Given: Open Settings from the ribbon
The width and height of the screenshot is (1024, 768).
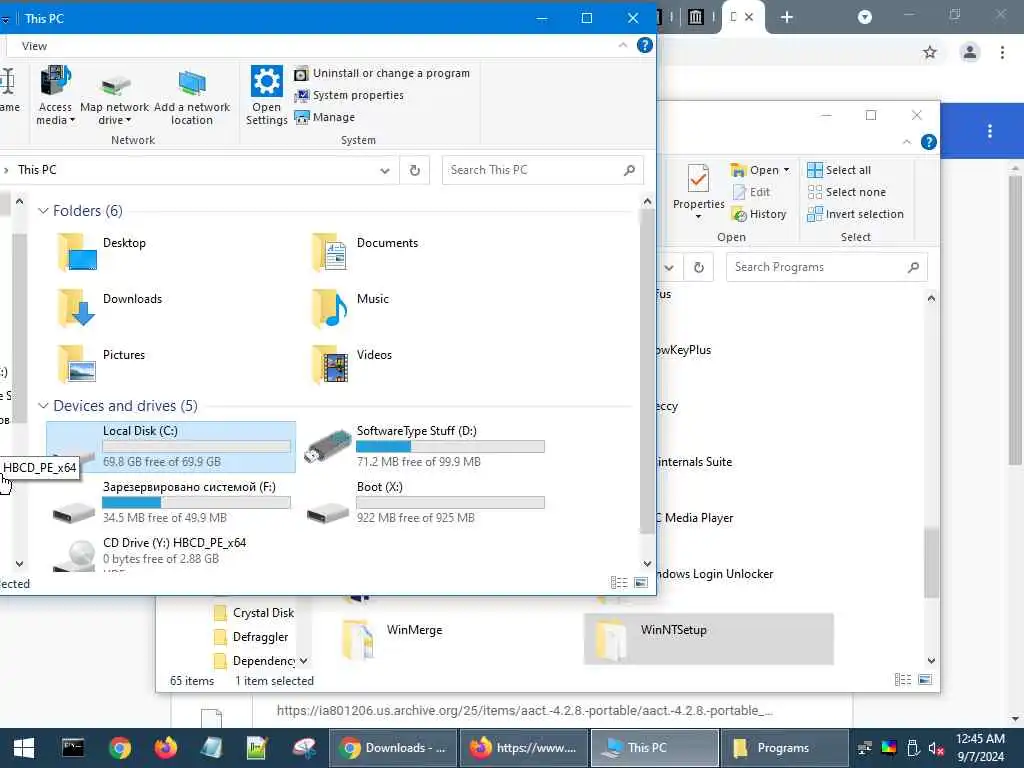Looking at the screenshot, I should click(x=266, y=95).
